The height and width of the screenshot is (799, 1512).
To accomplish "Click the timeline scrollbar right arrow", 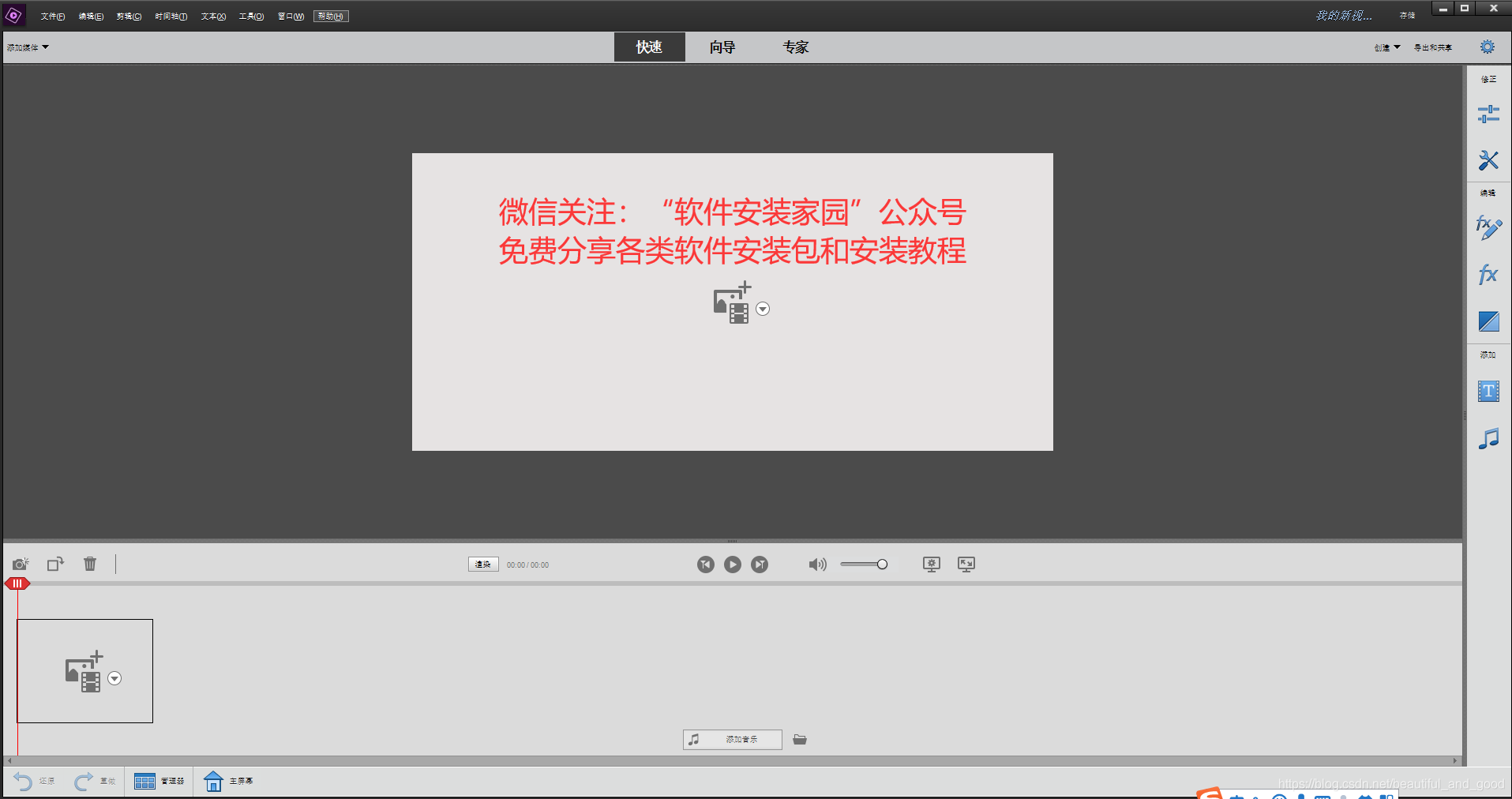I will 1455,761.
